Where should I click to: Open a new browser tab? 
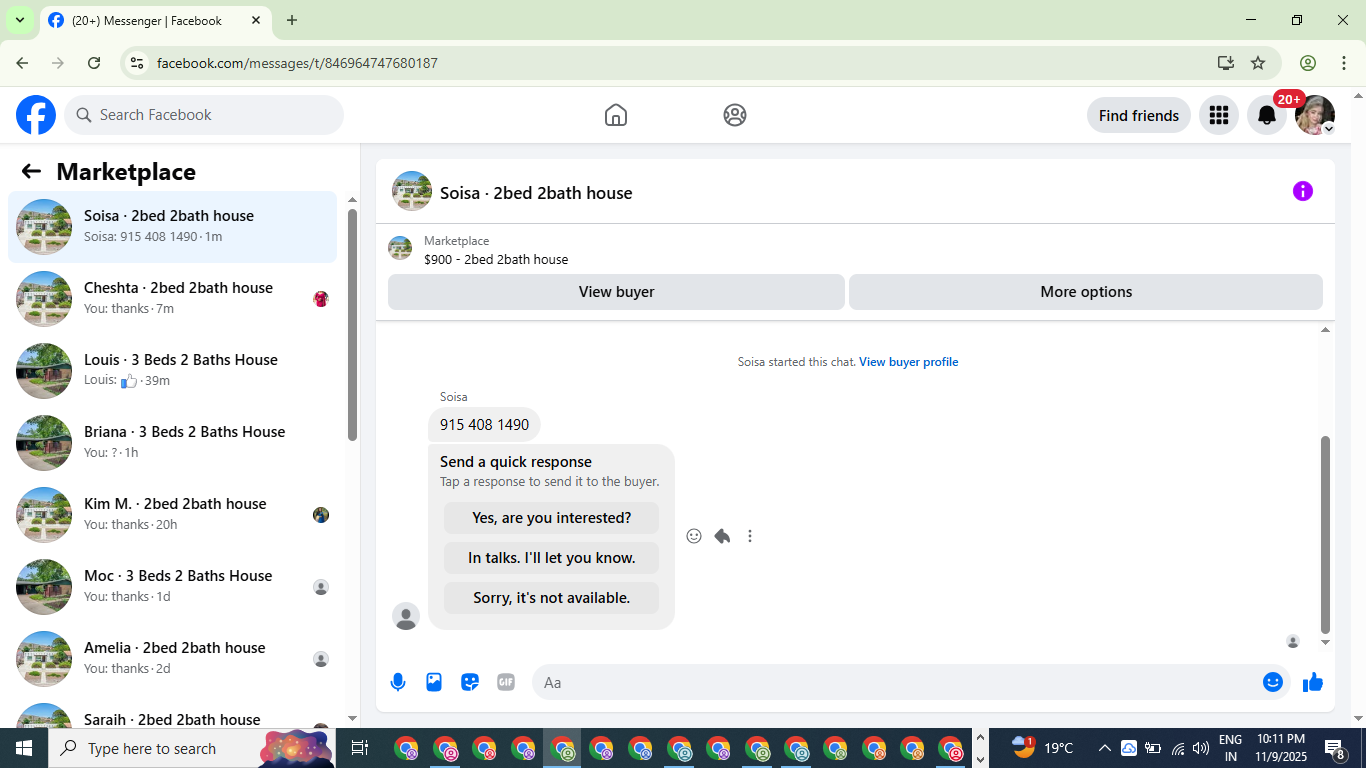pos(292,20)
